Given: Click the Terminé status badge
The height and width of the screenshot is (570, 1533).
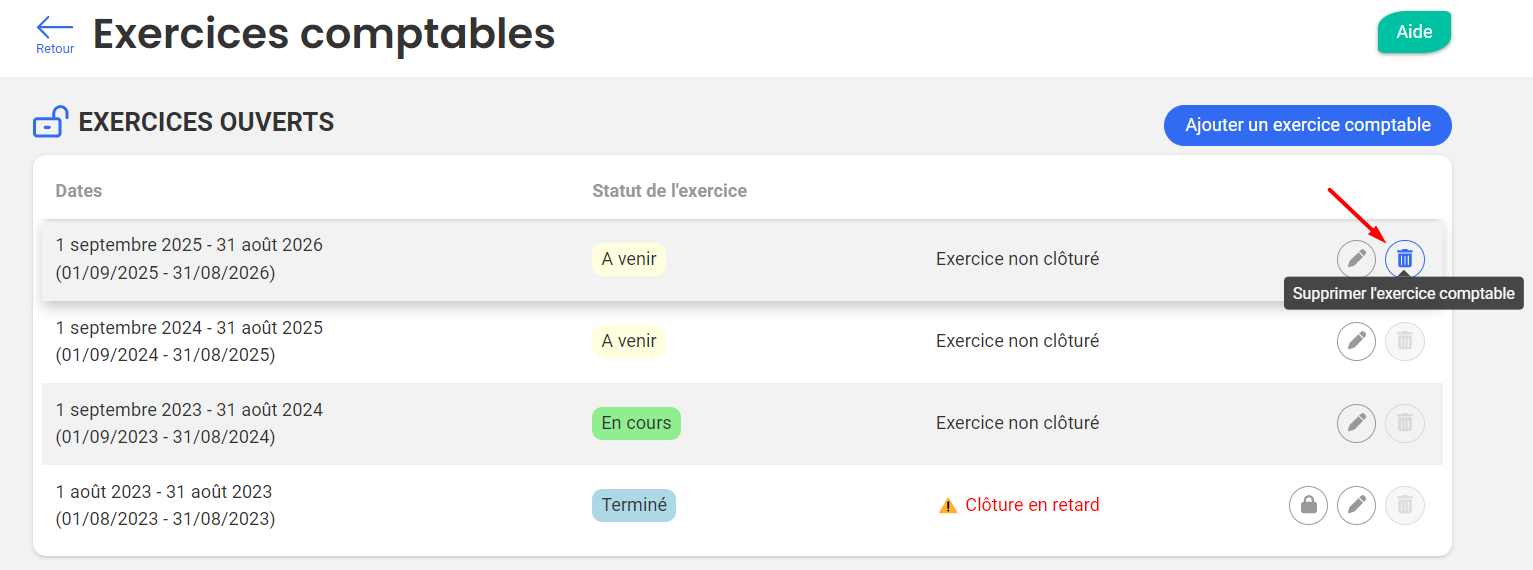Looking at the screenshot, I should point(633,505).
